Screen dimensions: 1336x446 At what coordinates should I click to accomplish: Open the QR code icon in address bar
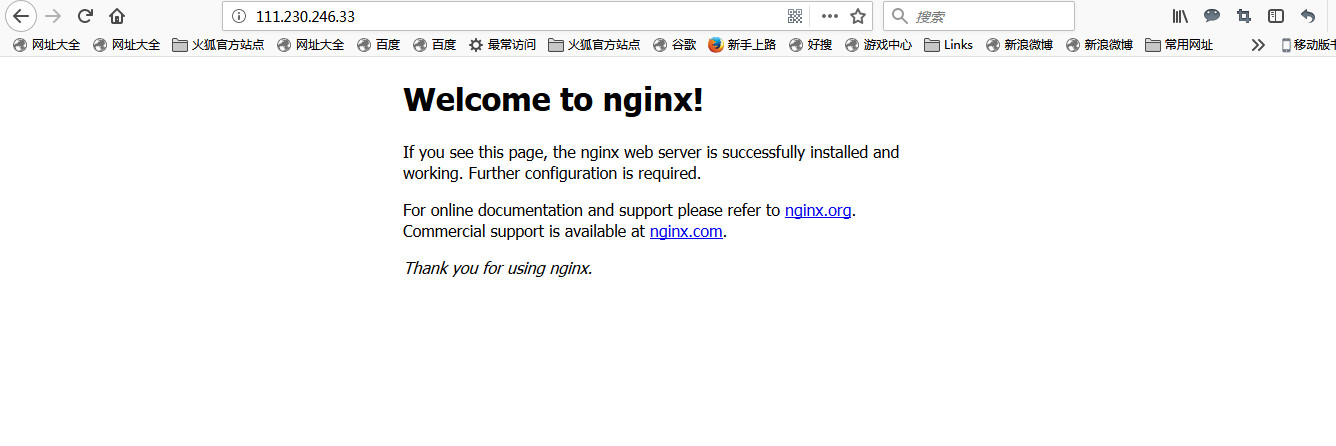pyautogui.click(x=795, y=16)
